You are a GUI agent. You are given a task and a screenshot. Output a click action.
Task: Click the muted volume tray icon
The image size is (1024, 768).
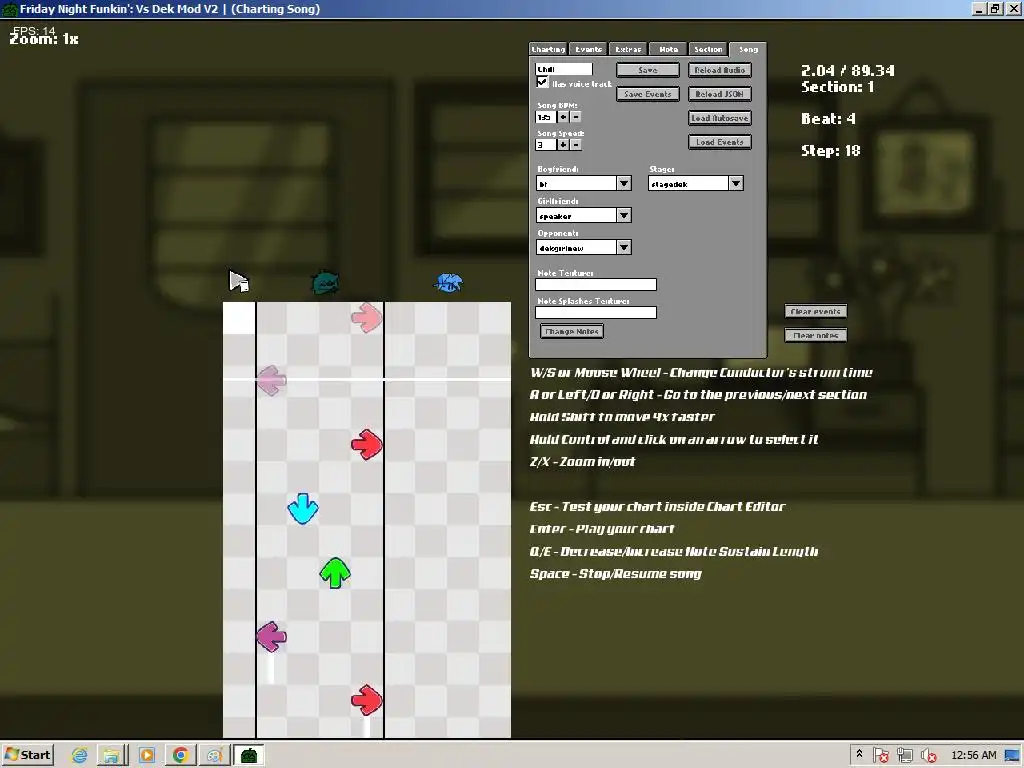tap(928, 756)
